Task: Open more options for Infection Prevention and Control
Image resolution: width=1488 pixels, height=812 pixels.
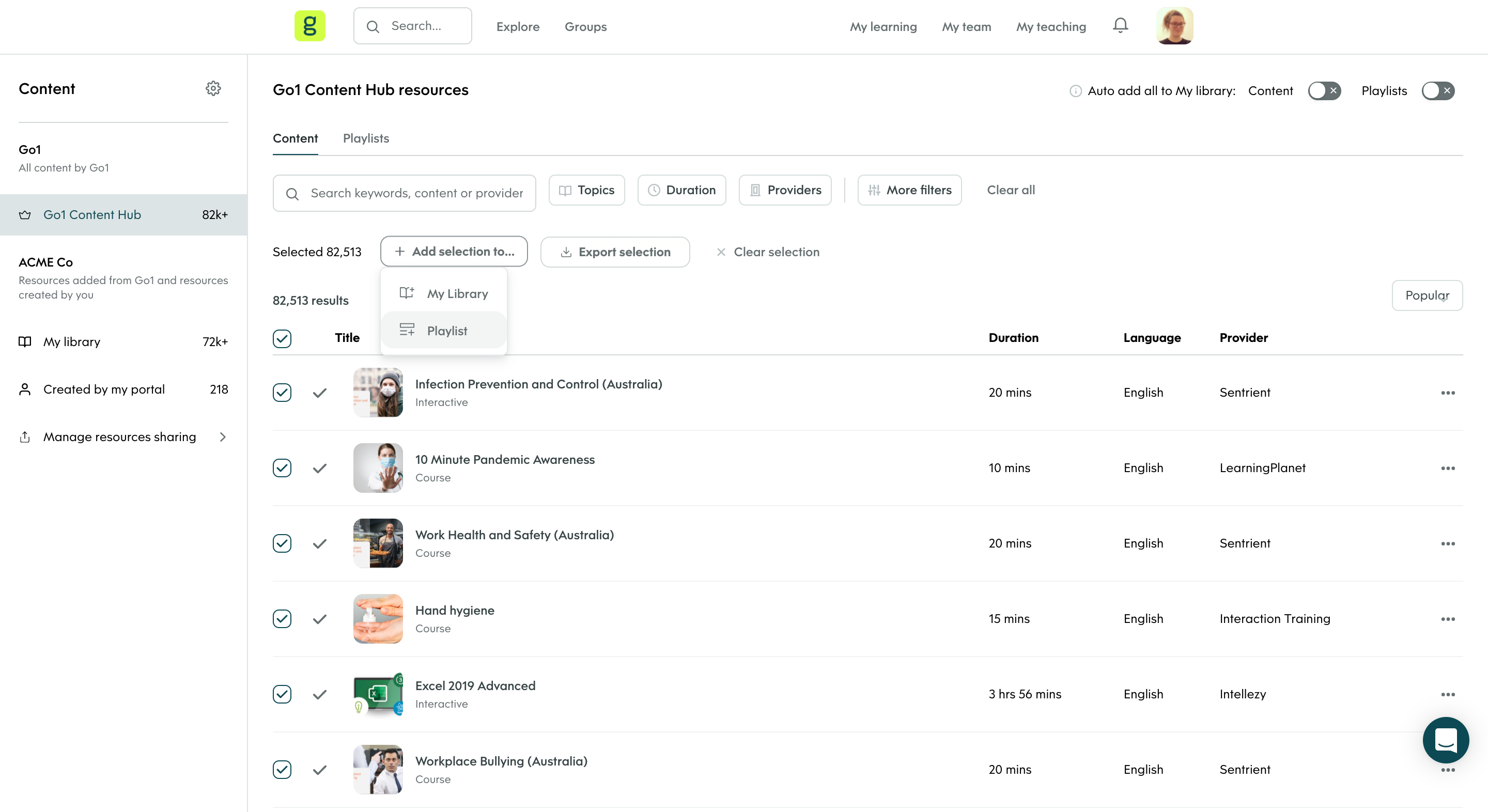Action: (x=1448, y=393)
